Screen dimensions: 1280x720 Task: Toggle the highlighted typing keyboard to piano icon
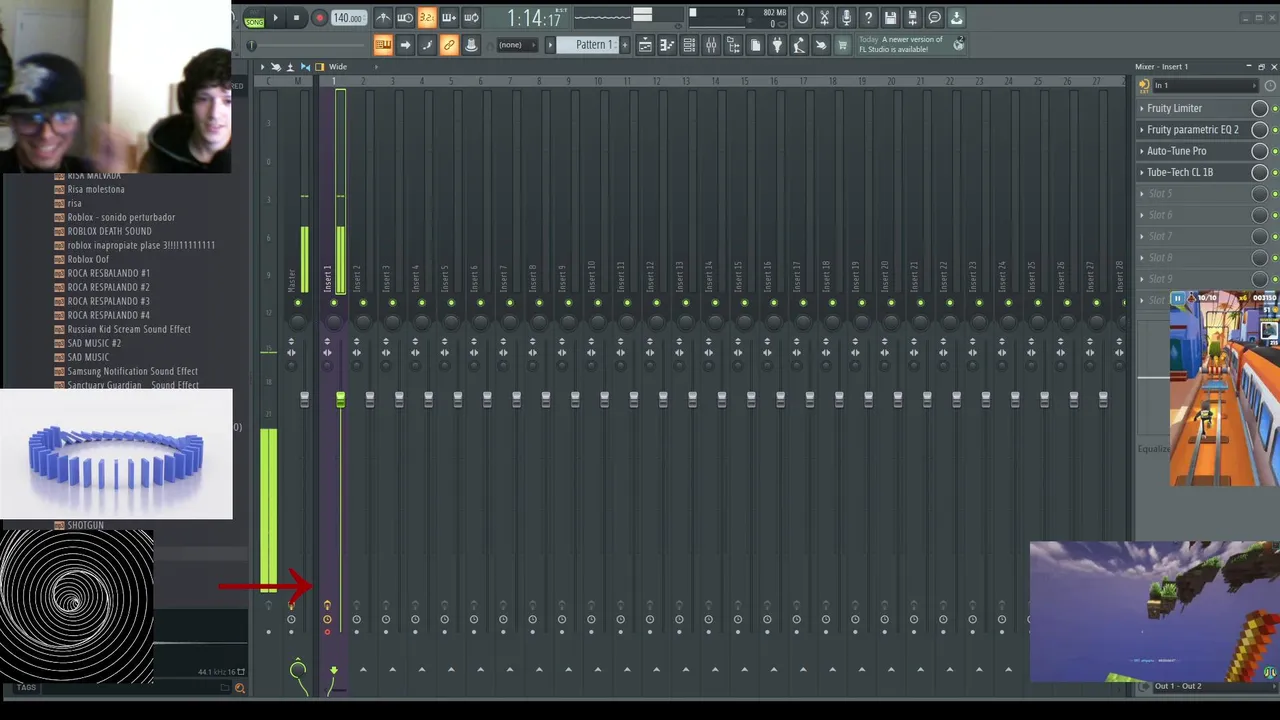(383, 45)
